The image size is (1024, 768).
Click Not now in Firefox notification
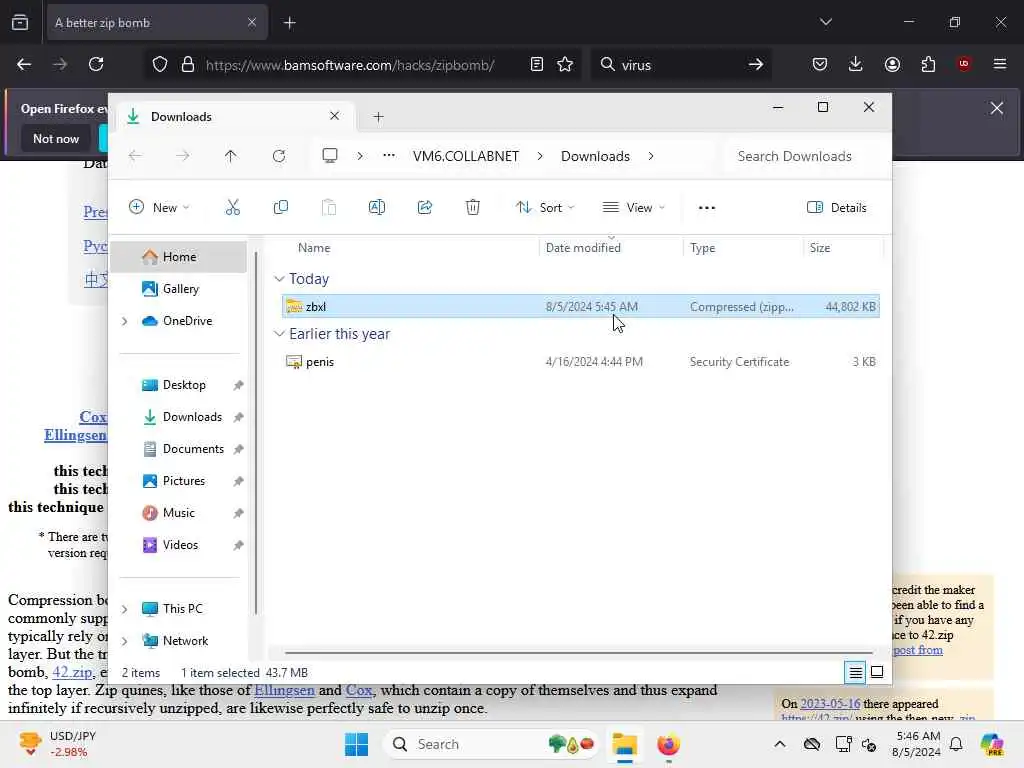tap(56, 138)
